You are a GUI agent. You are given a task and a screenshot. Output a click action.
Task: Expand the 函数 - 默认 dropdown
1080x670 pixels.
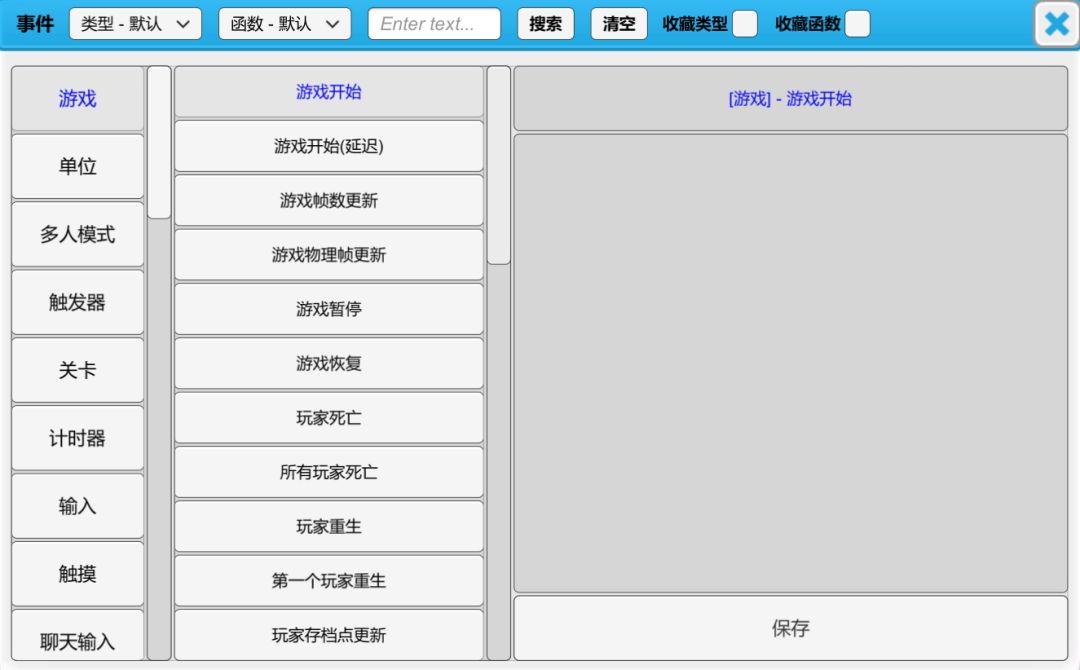pos(284,24)
